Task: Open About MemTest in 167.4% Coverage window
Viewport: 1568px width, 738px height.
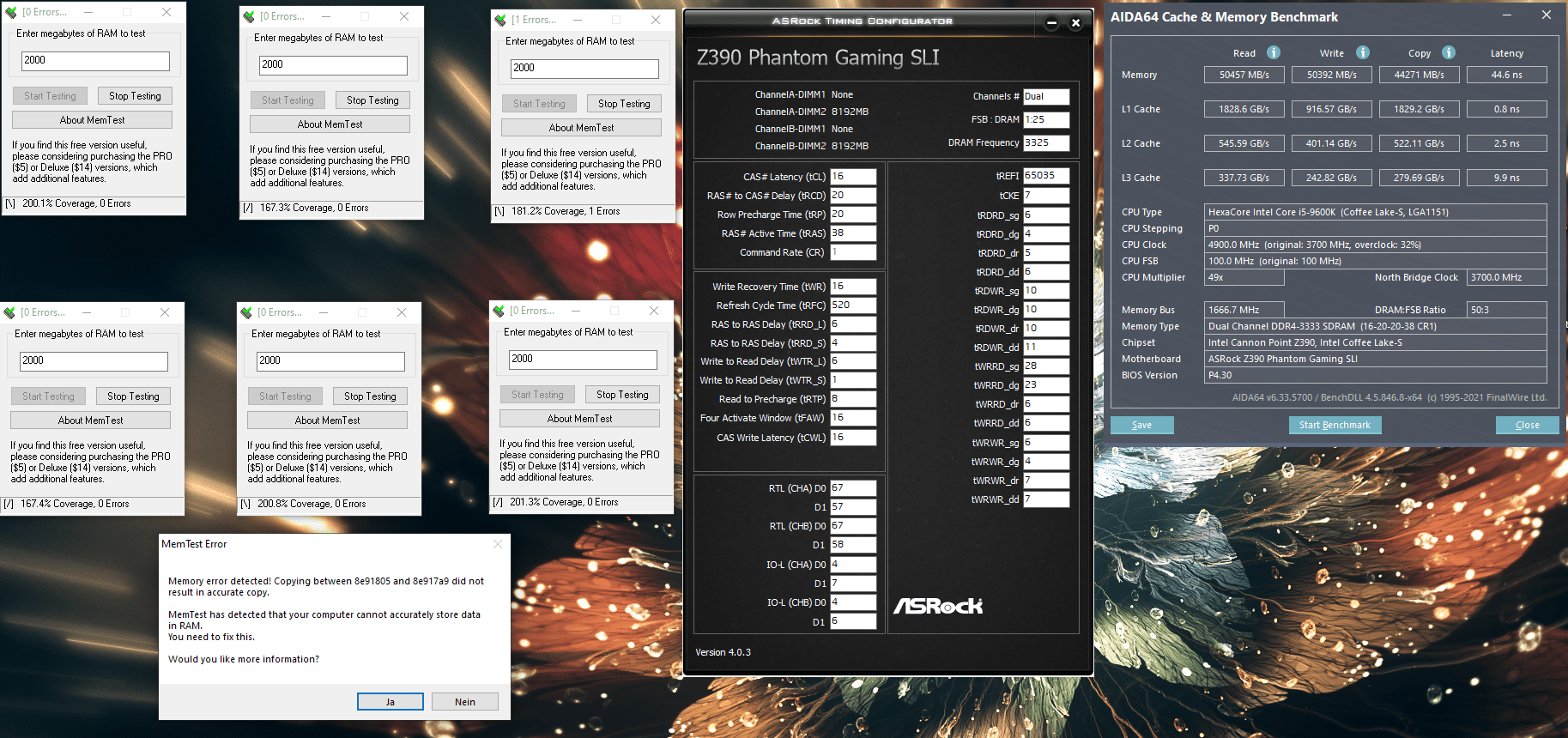Action: (90, 420)
